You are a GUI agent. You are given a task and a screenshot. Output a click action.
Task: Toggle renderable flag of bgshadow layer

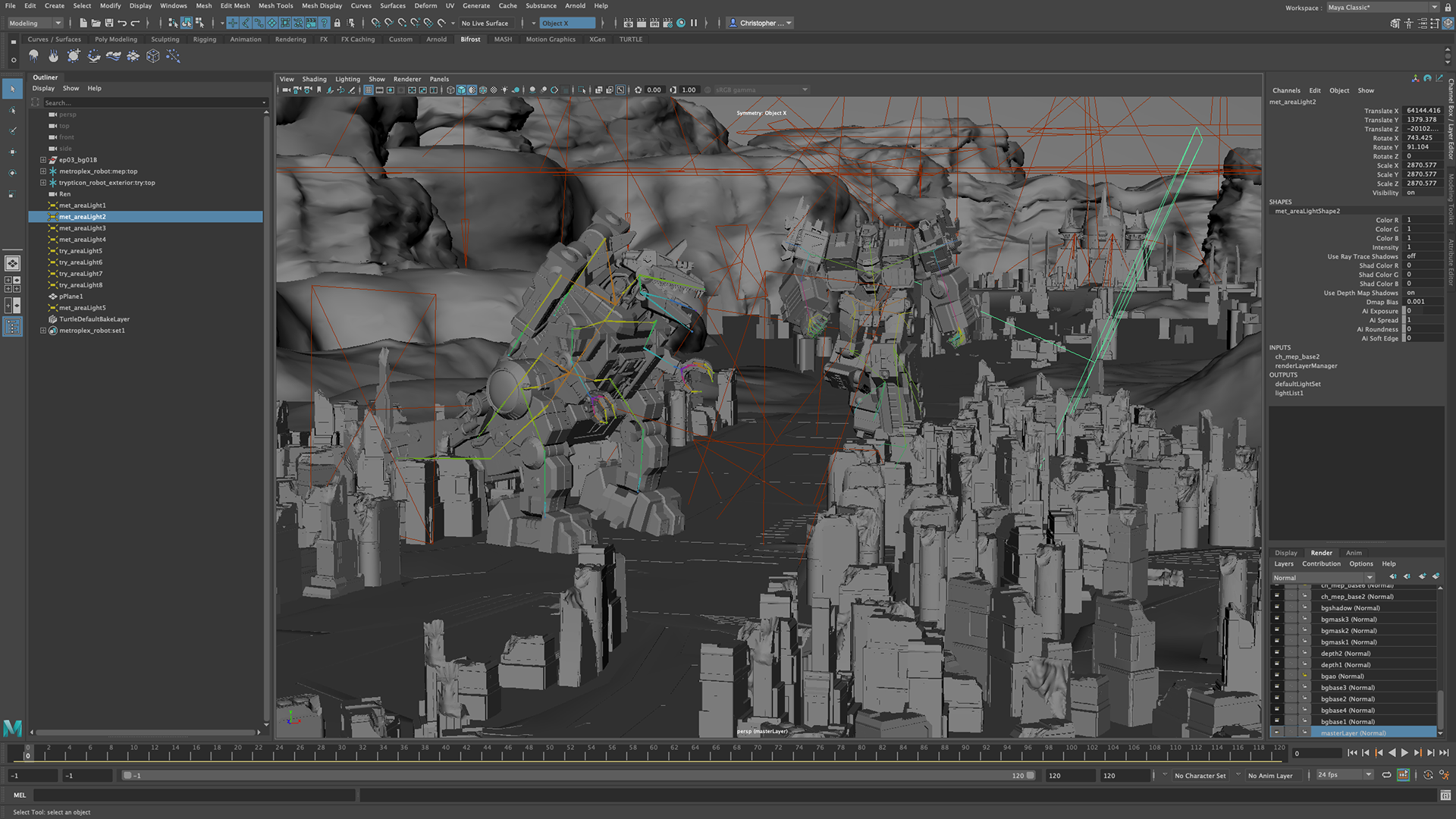[x=1276, y=608]
